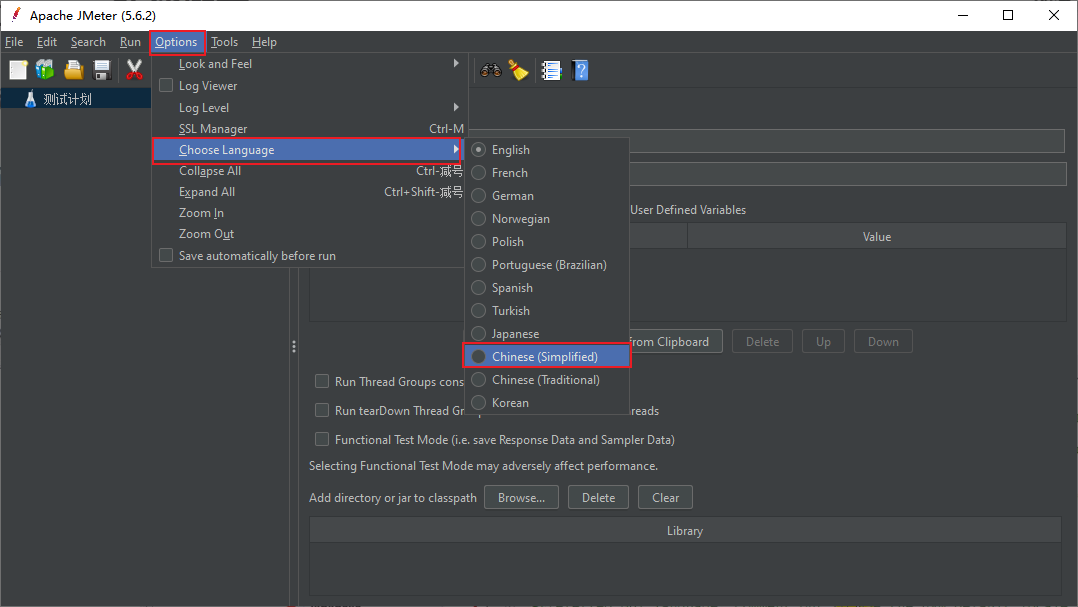
Task: Expand the Log Level submenu
Action: click(x=309, y=108)
